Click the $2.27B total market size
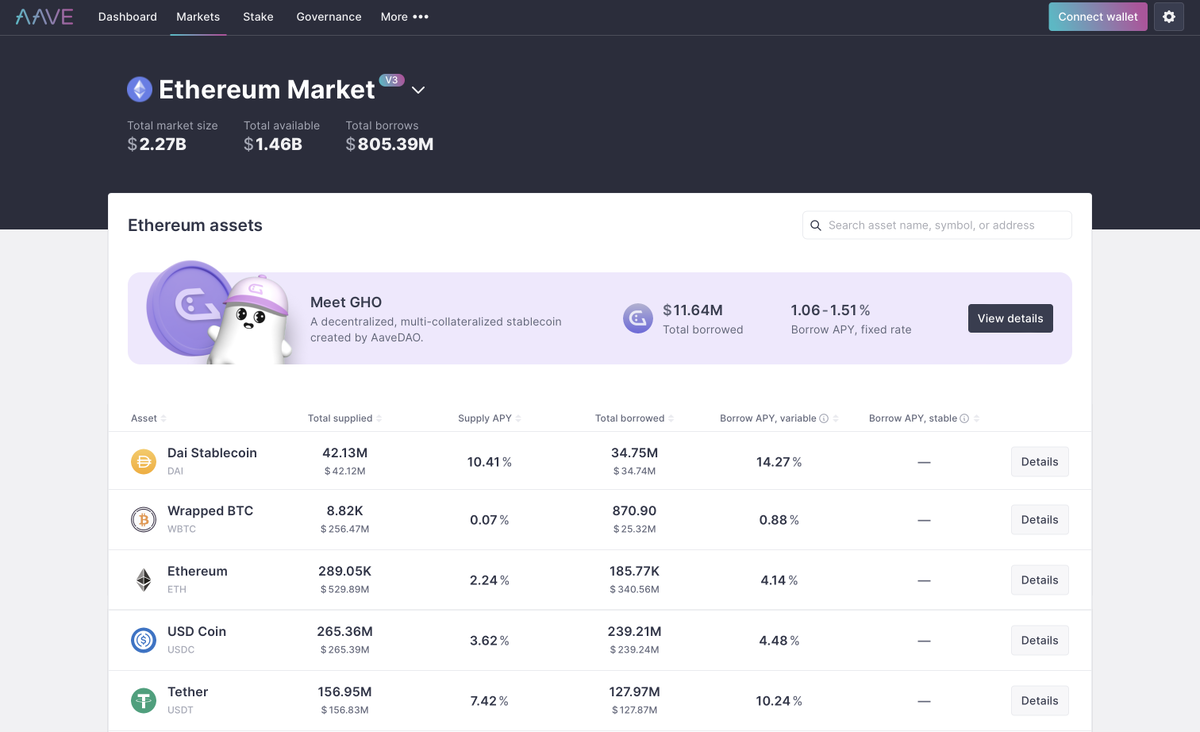This screenshot has height=732, width=1200. click(157, 144)
